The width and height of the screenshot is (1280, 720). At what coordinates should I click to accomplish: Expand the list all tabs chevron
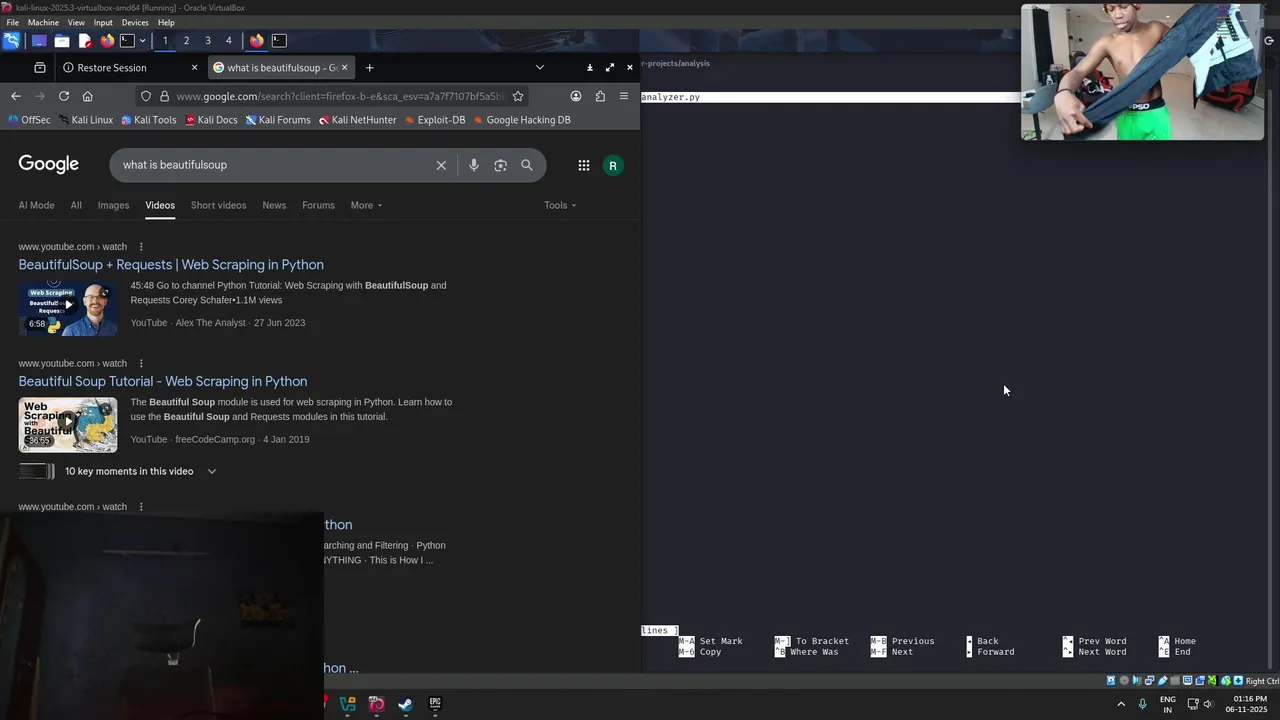point(540,68)
